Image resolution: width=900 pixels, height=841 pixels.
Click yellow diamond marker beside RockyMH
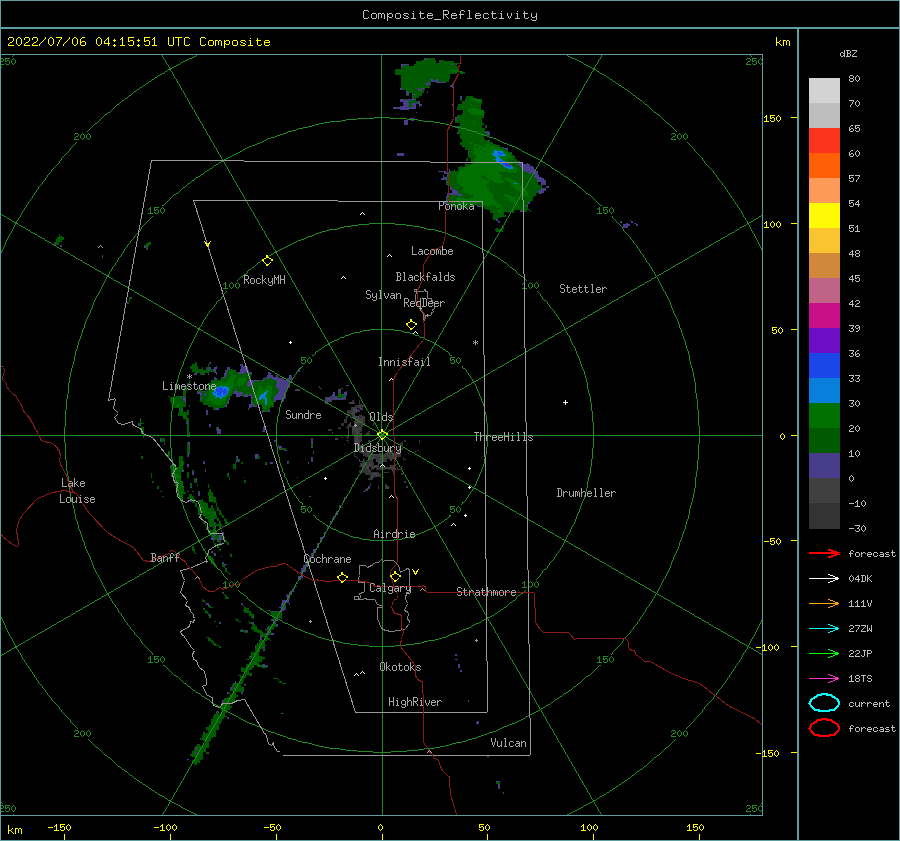(x=267, y=261)
